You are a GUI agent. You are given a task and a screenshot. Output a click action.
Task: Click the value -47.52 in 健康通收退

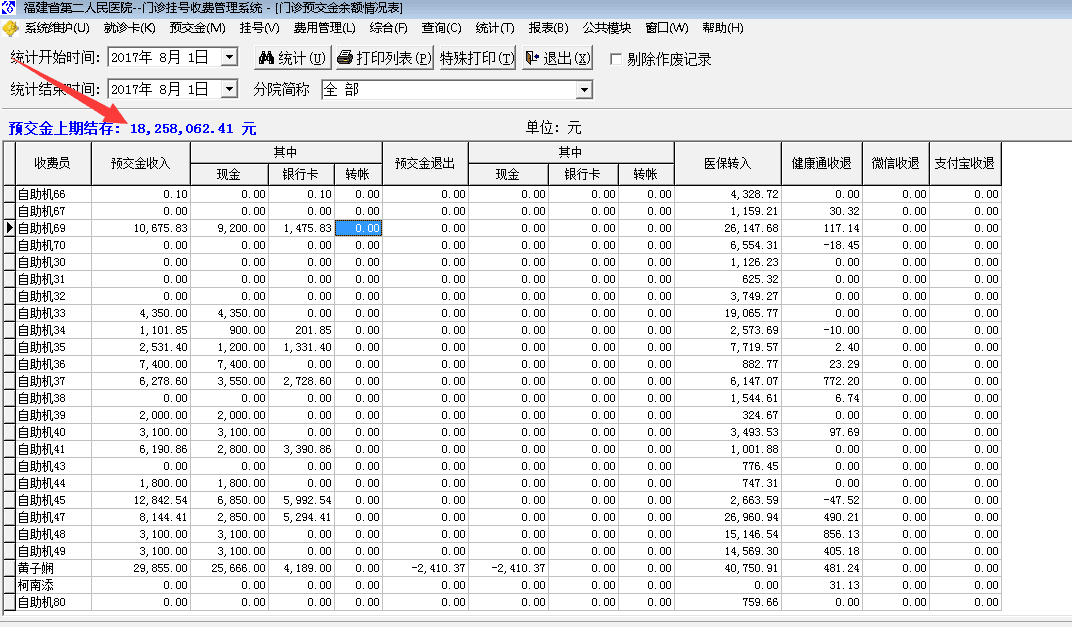[x=842, y=501]
